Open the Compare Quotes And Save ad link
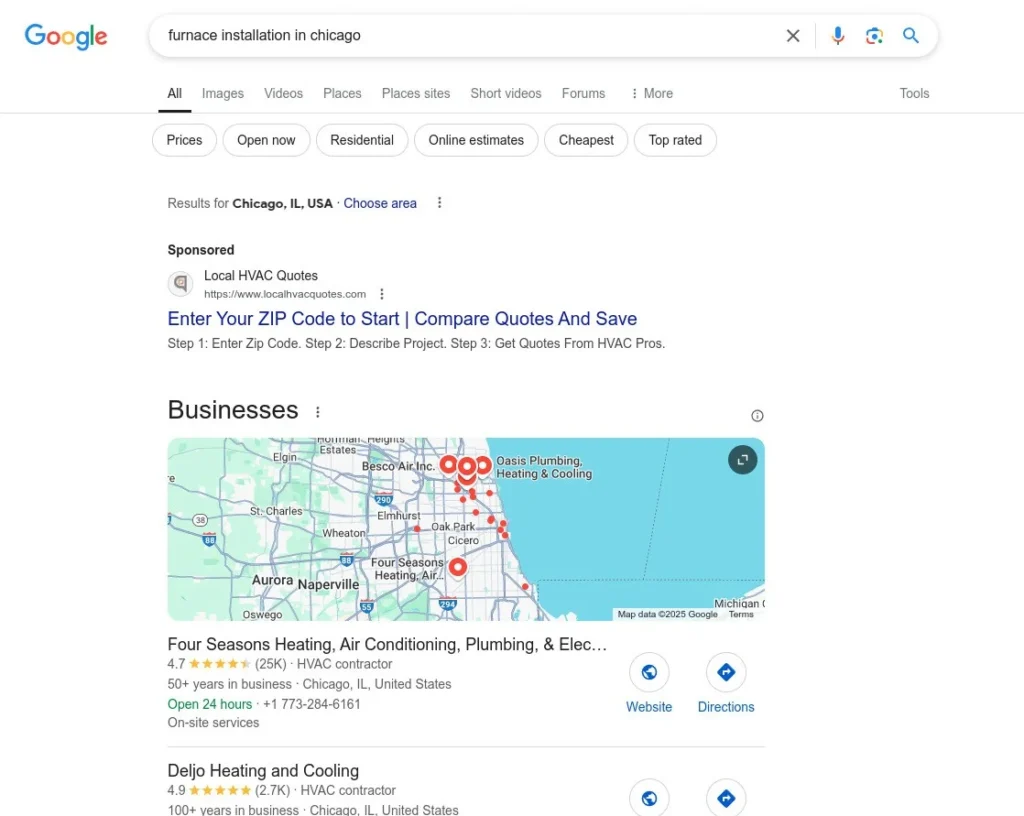The height and width of the screenshot is (816, 1024). pyautogui.click(x=402, y=319)
